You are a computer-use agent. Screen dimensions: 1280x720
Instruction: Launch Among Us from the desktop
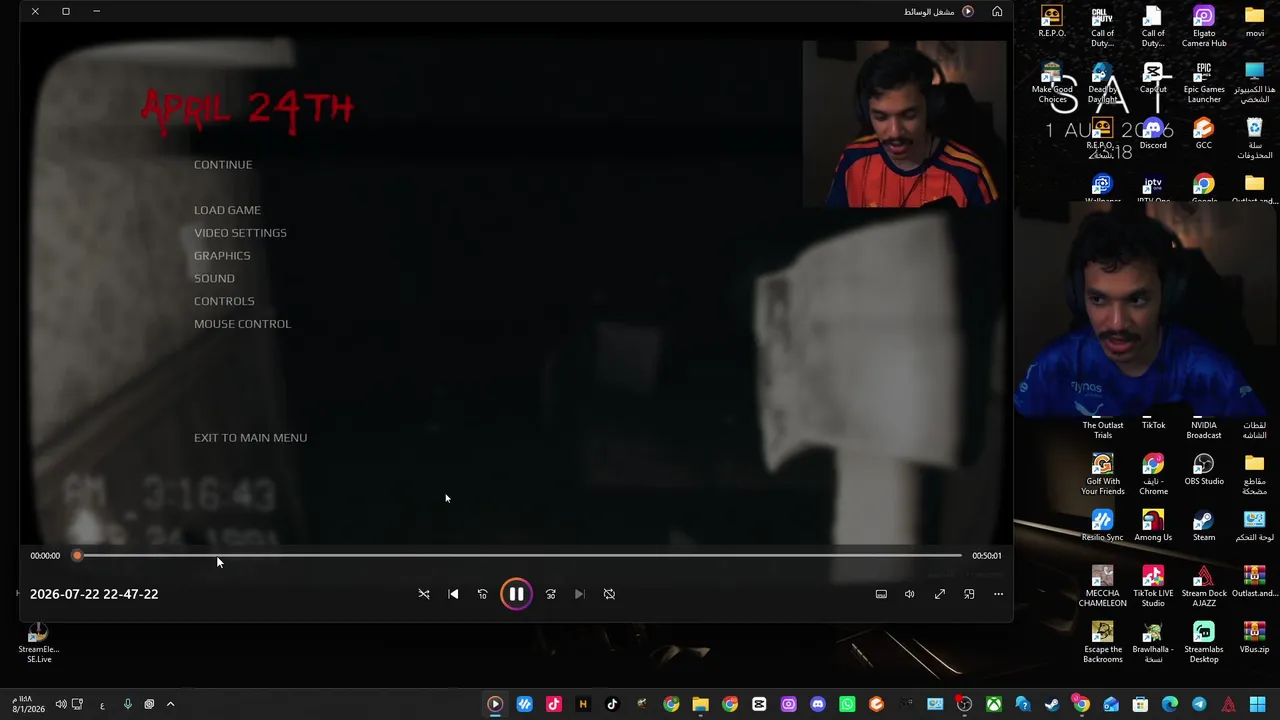click(x=1153, y=527)
